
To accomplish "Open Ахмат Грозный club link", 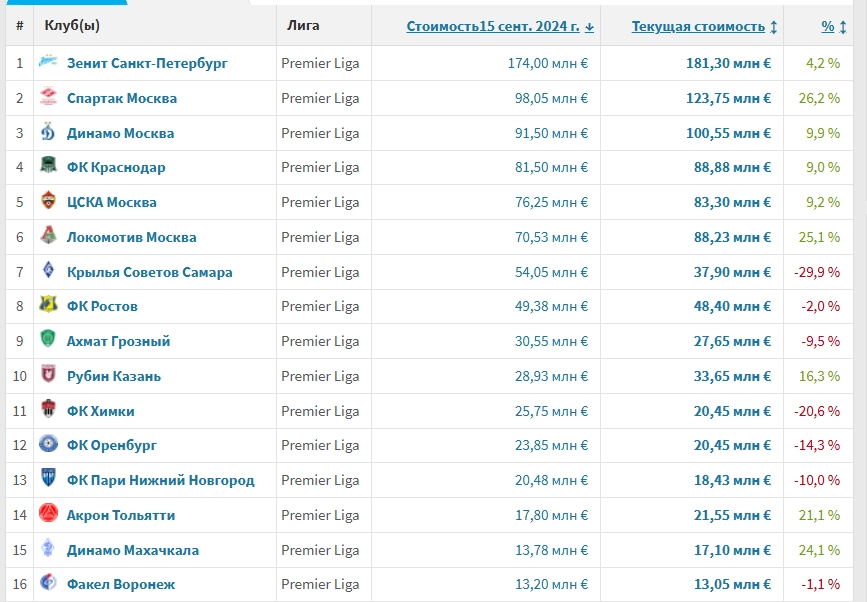I will [x=118, y=341].
